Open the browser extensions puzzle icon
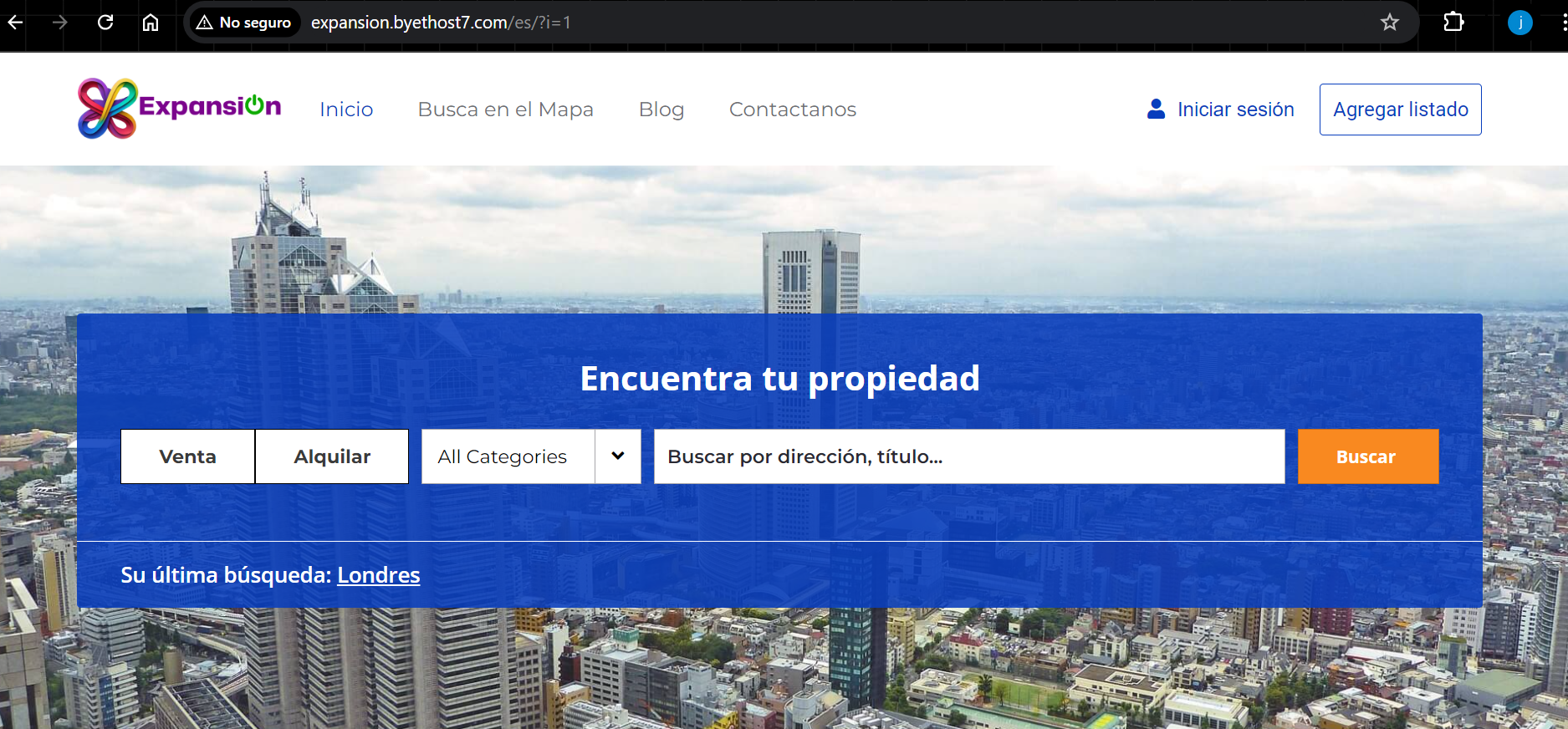 [1453, 23]
